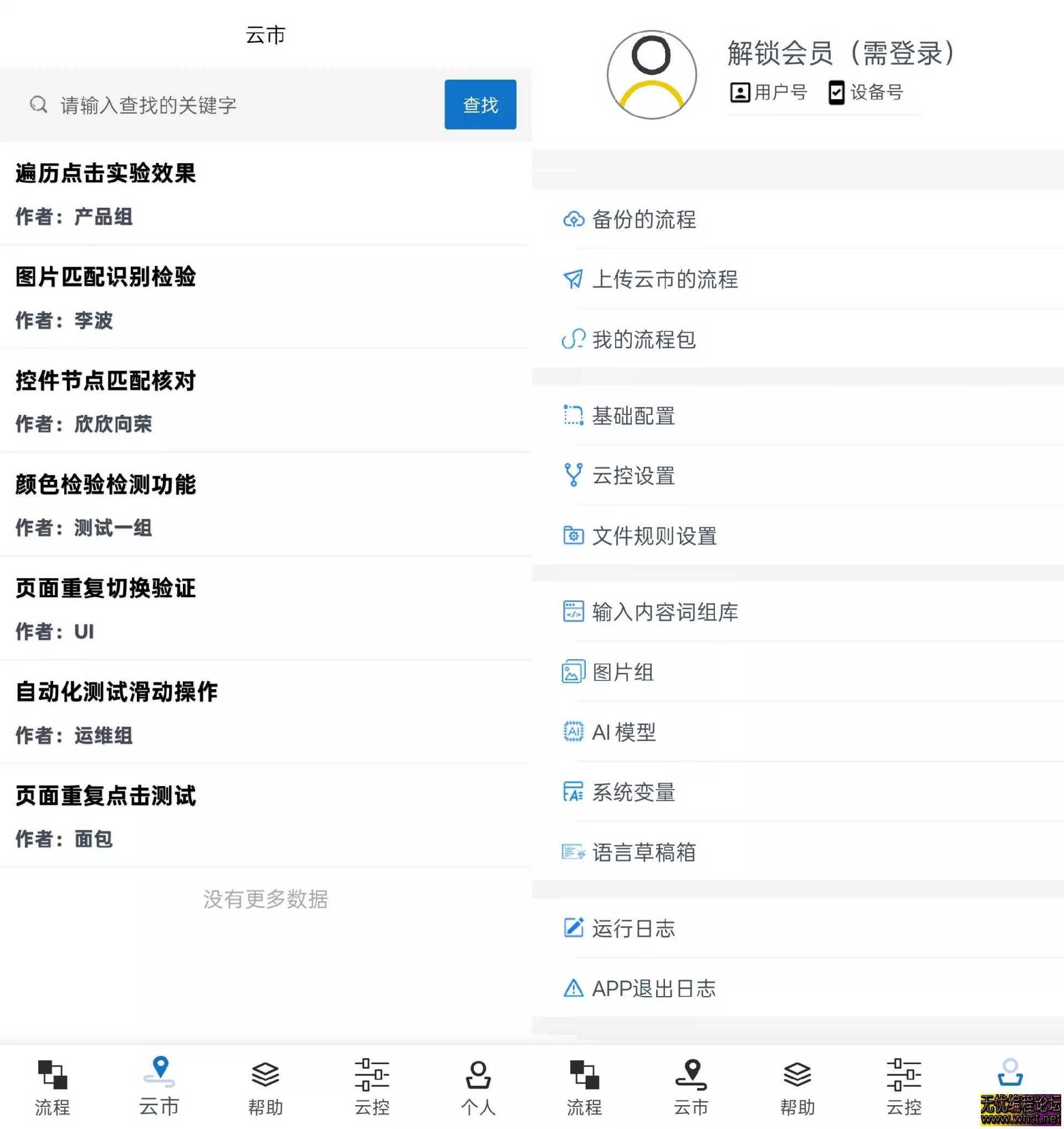This screenshot has height=1129, width=1064.
Task: Open 我的流程包
Action: tap(644, 339)
